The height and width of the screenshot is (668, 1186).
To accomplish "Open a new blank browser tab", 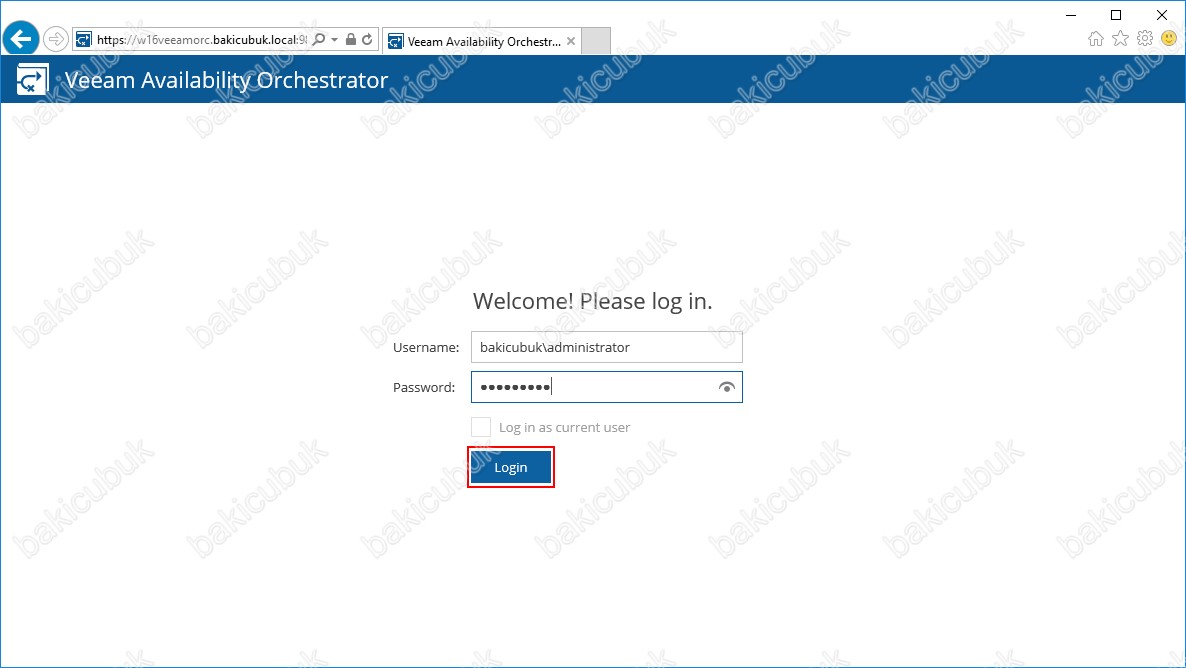I will [596, 41].
